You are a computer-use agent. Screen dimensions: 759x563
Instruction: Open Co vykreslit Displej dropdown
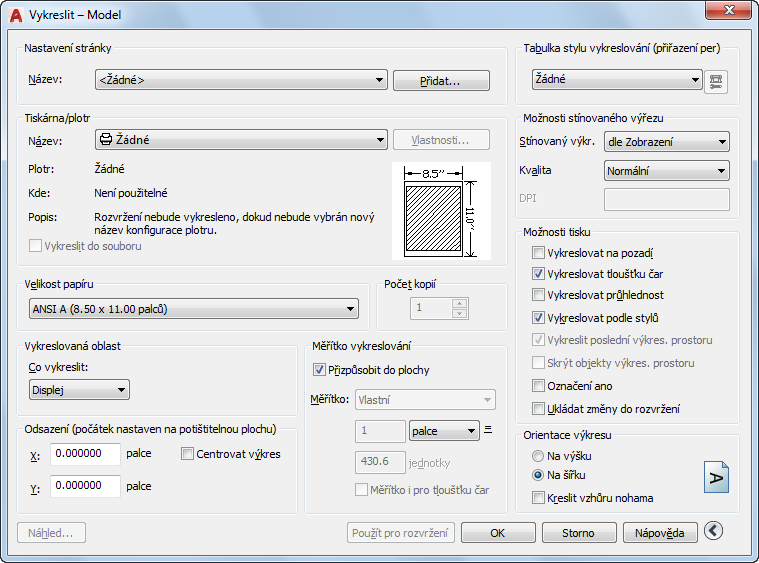tap(79, 390)
